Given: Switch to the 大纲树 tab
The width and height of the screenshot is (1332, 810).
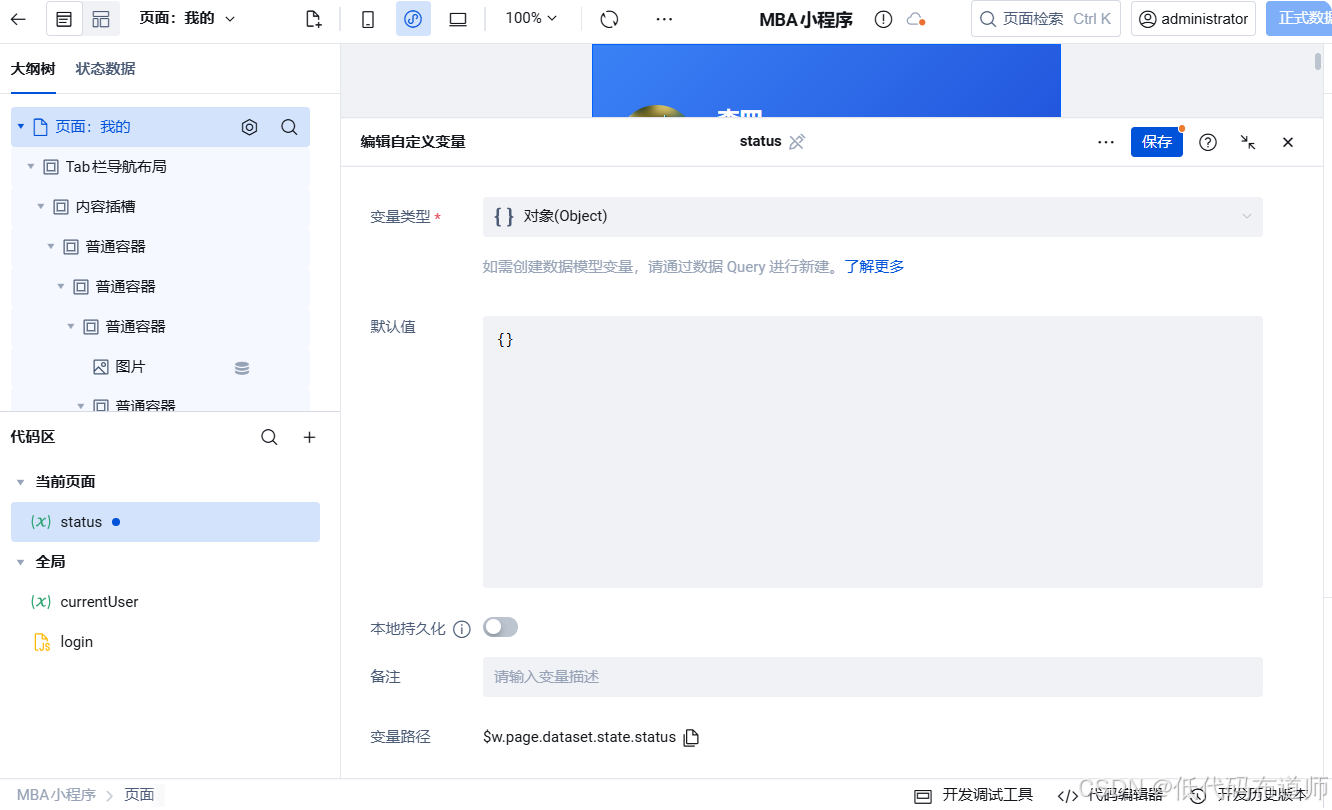Looking at the screenshot, I should point(34,68).
